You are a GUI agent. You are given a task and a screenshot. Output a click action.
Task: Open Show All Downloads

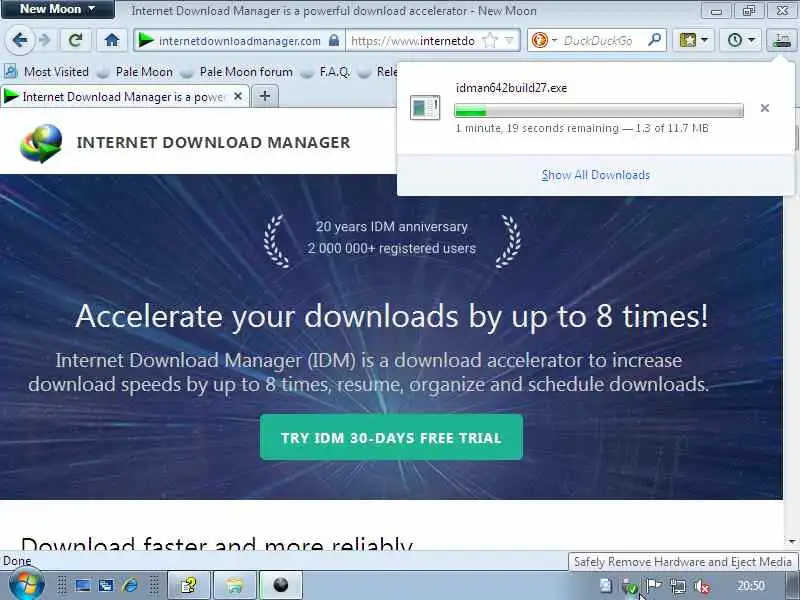pos(595,175)
